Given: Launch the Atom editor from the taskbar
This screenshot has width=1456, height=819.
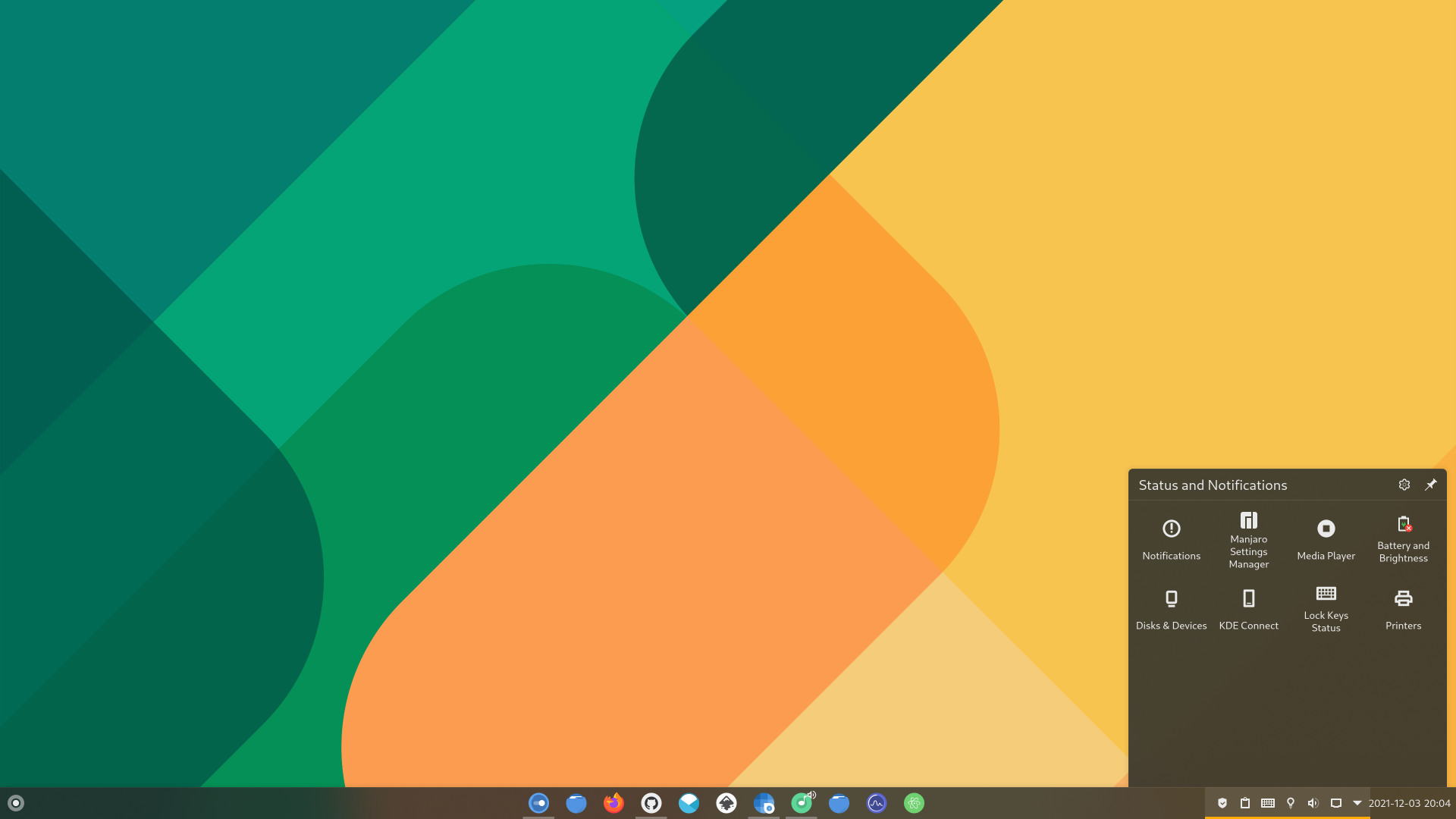Looking at the screenshot, I should (x=914, y=803).
